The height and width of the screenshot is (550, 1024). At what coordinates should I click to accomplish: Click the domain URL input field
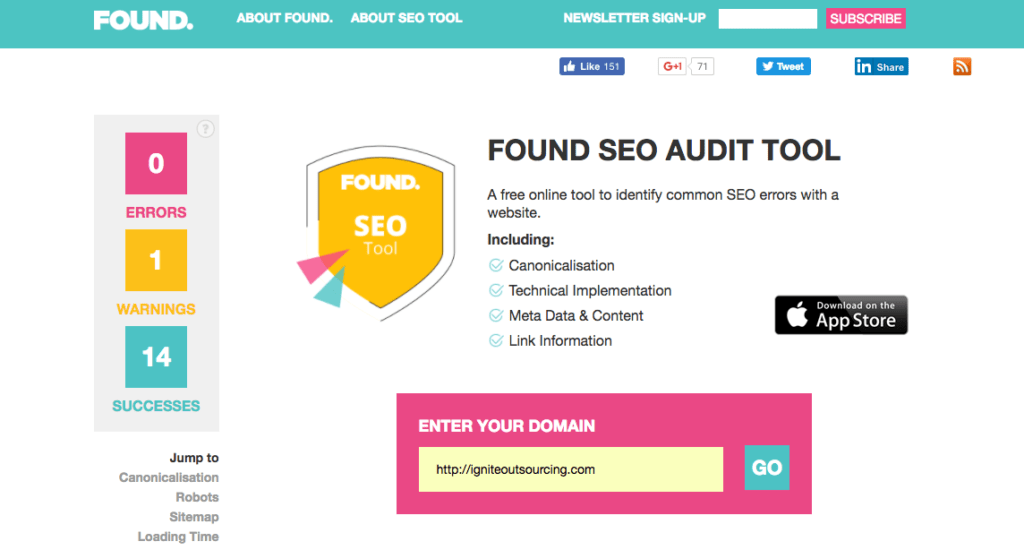click(571, 469)
